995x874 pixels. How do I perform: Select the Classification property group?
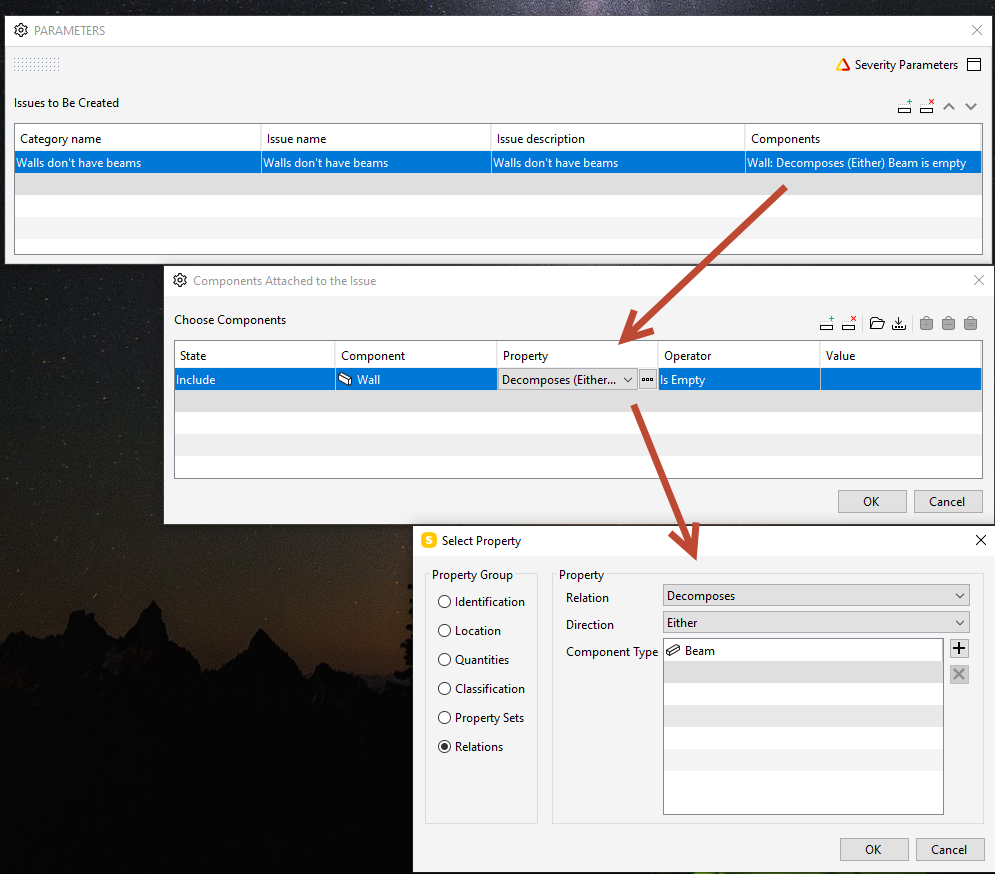pos(482,689)
